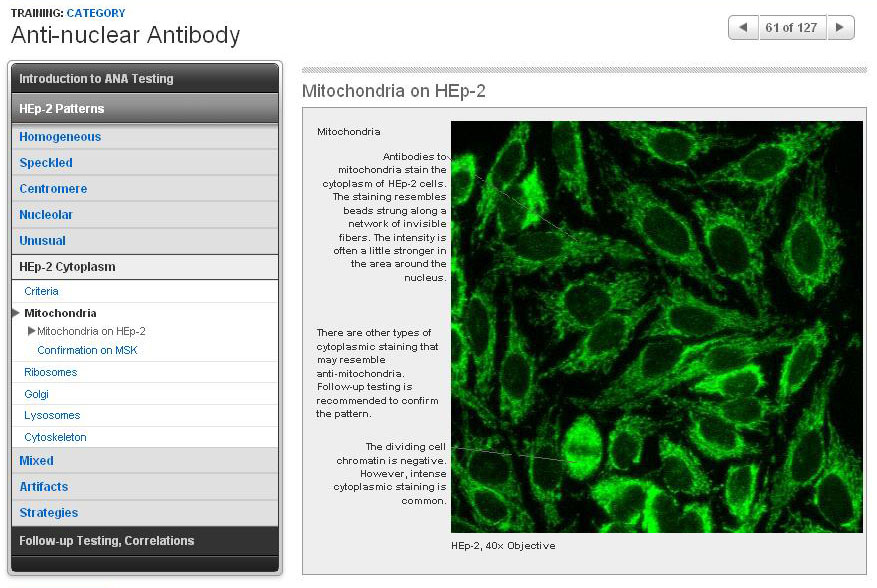Open the Nucleolar pattern
The height and width of the screenshot is (588, 877).
pos(46,215)
